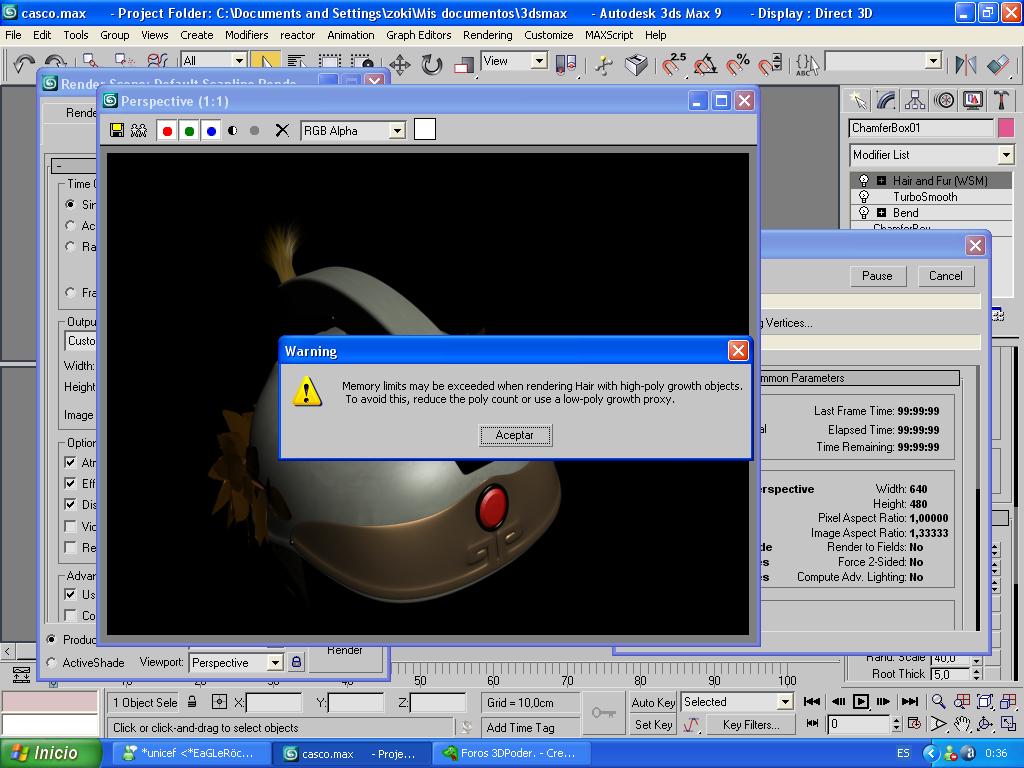This screenshot has width=1024, height=768.
Task: Expand the Bend modifier plus
Action: [x=881, y=213]
